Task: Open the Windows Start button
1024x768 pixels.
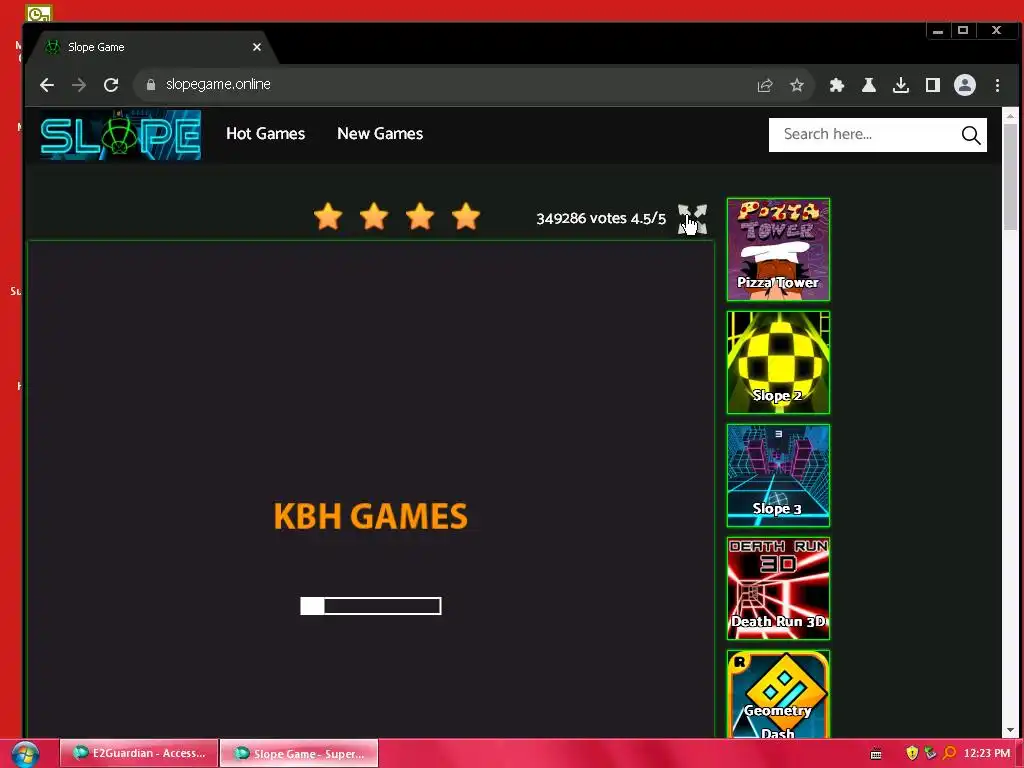Action: point(25,754)
